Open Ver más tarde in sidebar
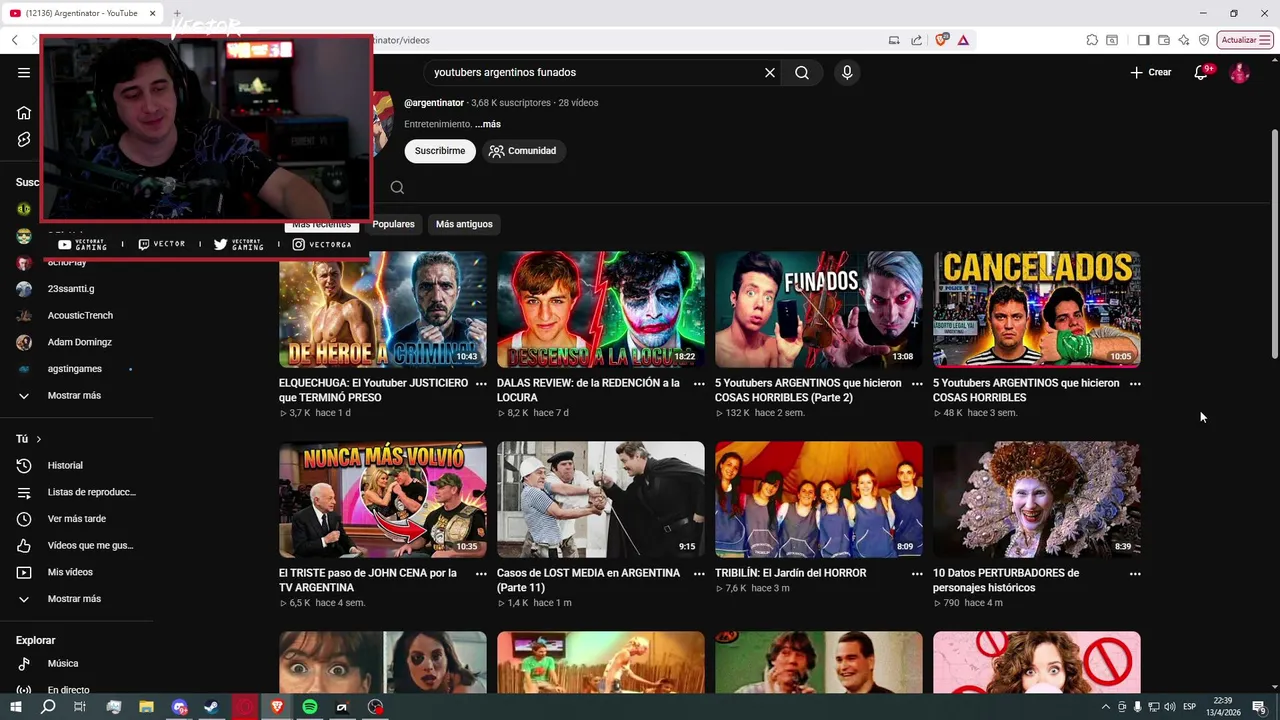 77,519
